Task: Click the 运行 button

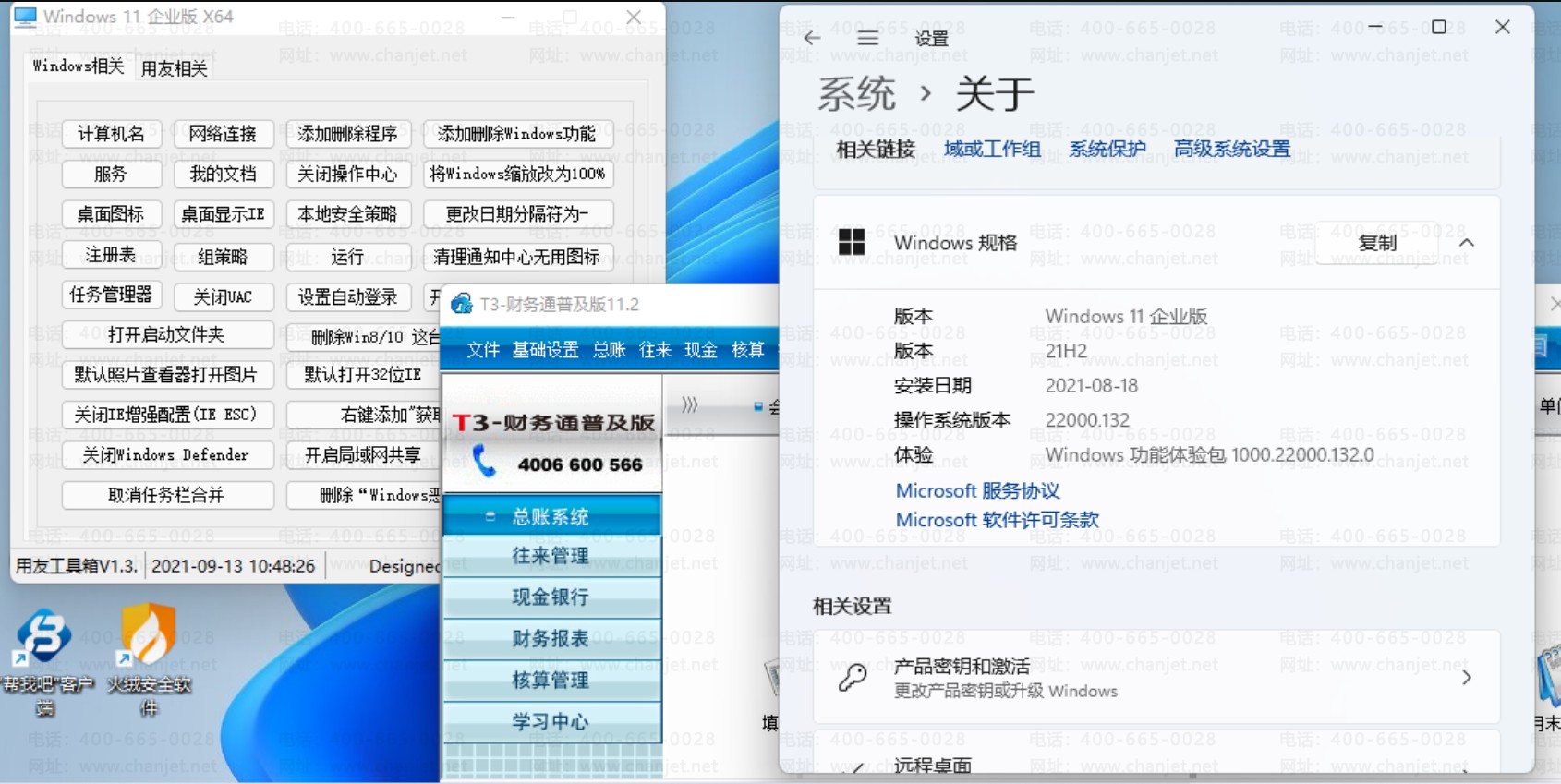Action: click(347, 257)
